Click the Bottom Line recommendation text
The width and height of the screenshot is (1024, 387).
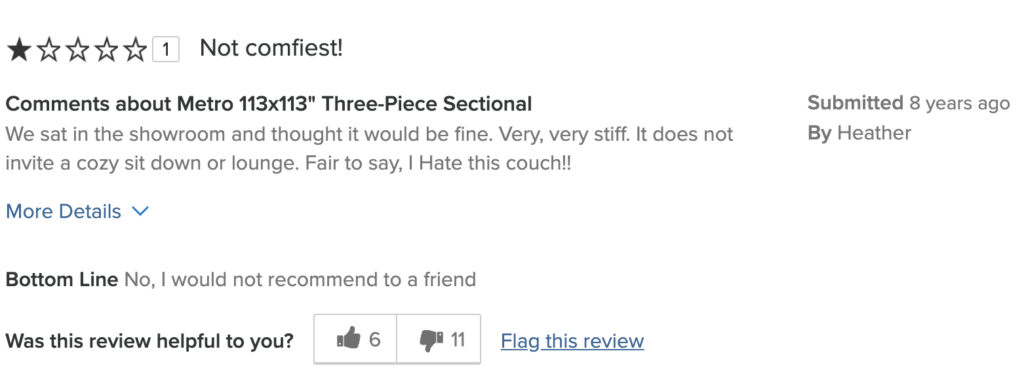click(x=300, y=280)
